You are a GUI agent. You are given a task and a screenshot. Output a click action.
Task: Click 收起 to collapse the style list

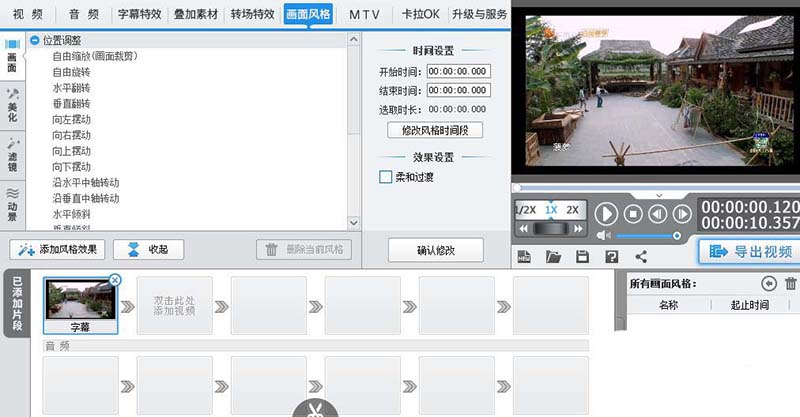(147, 249)
